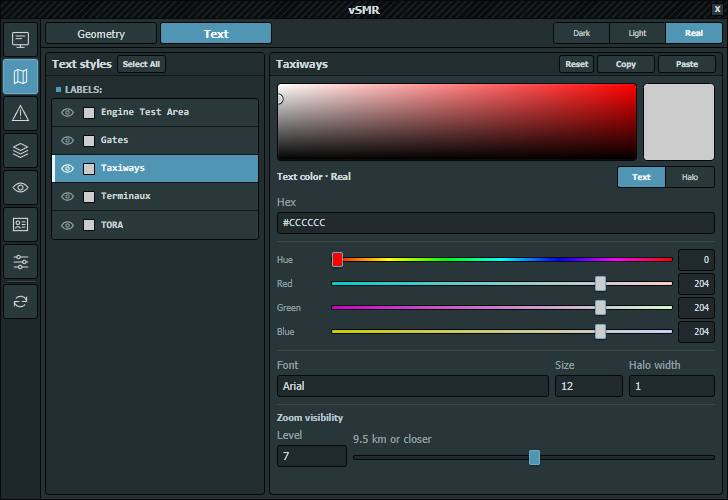This screenshot has height=500, width=728.
Task: Click the Gates color swatch
Action: point(89,141)
